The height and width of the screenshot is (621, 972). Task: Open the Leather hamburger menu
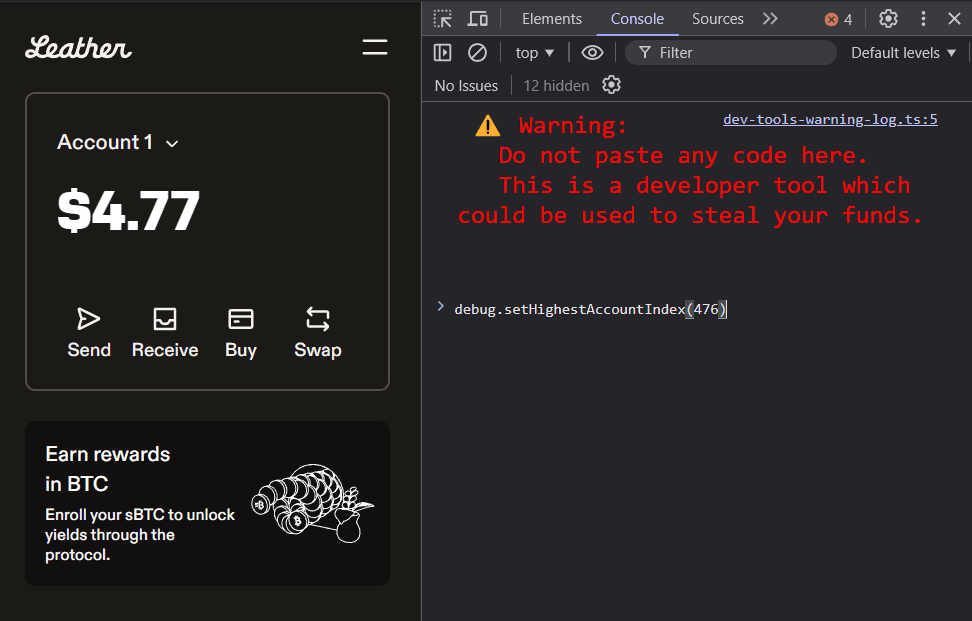(x=375, y=47)
